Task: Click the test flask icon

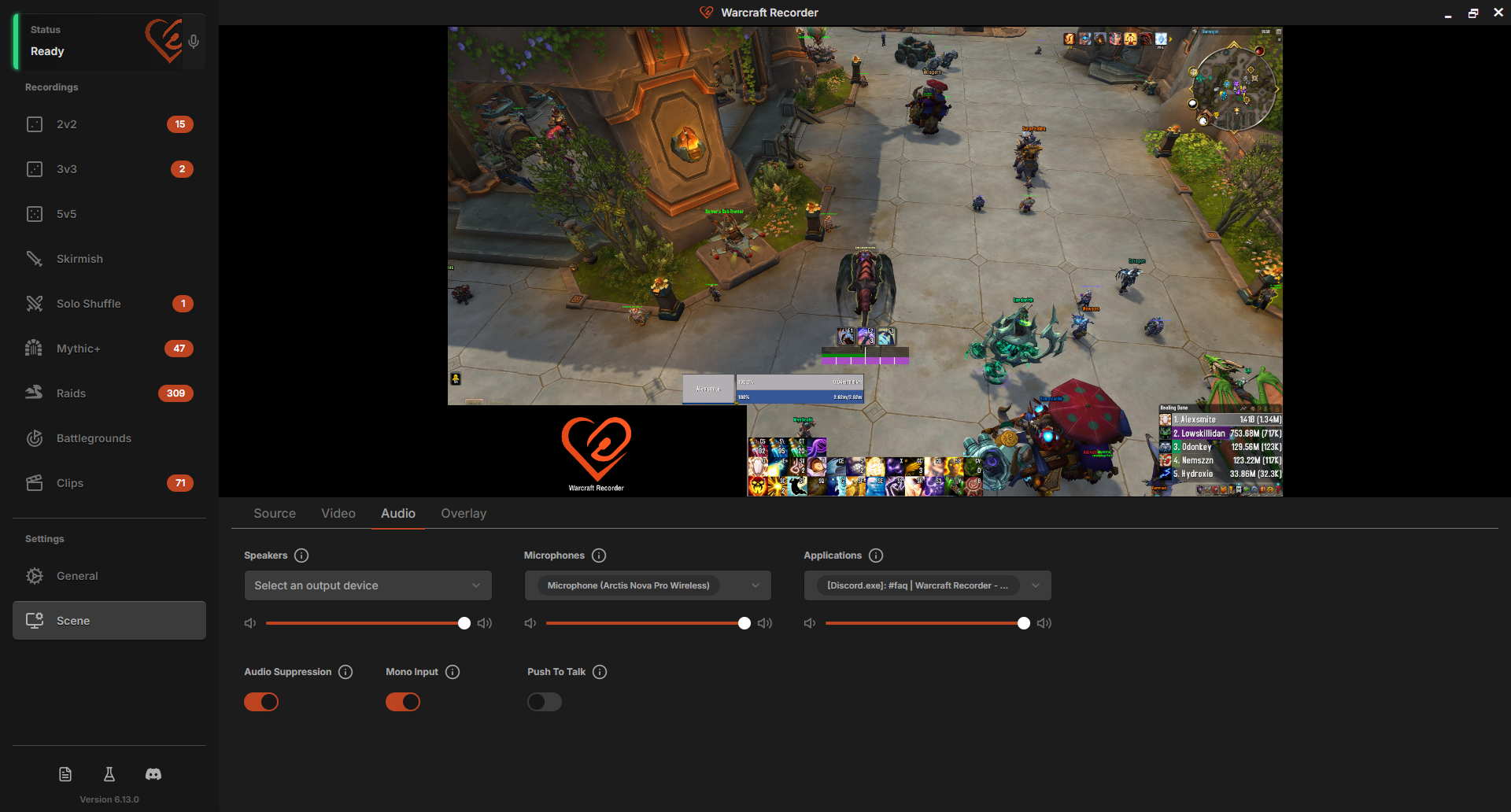Action: (x=109, y=774)
